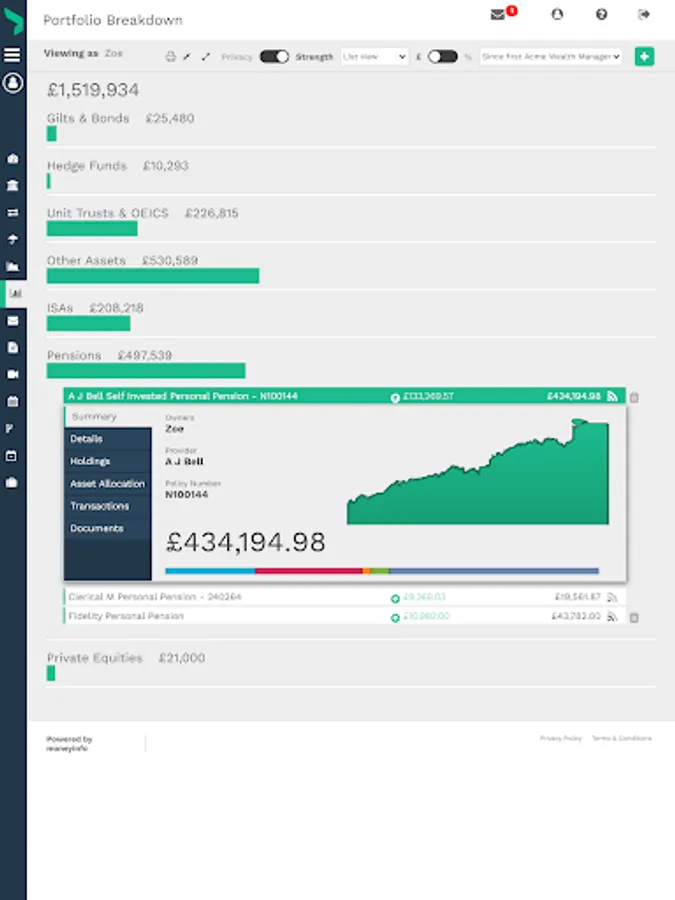Screen dimensions: 675x900
Task: Select the Asset Allocation tab
Action: pyautogui.click(x=108, y=484)
